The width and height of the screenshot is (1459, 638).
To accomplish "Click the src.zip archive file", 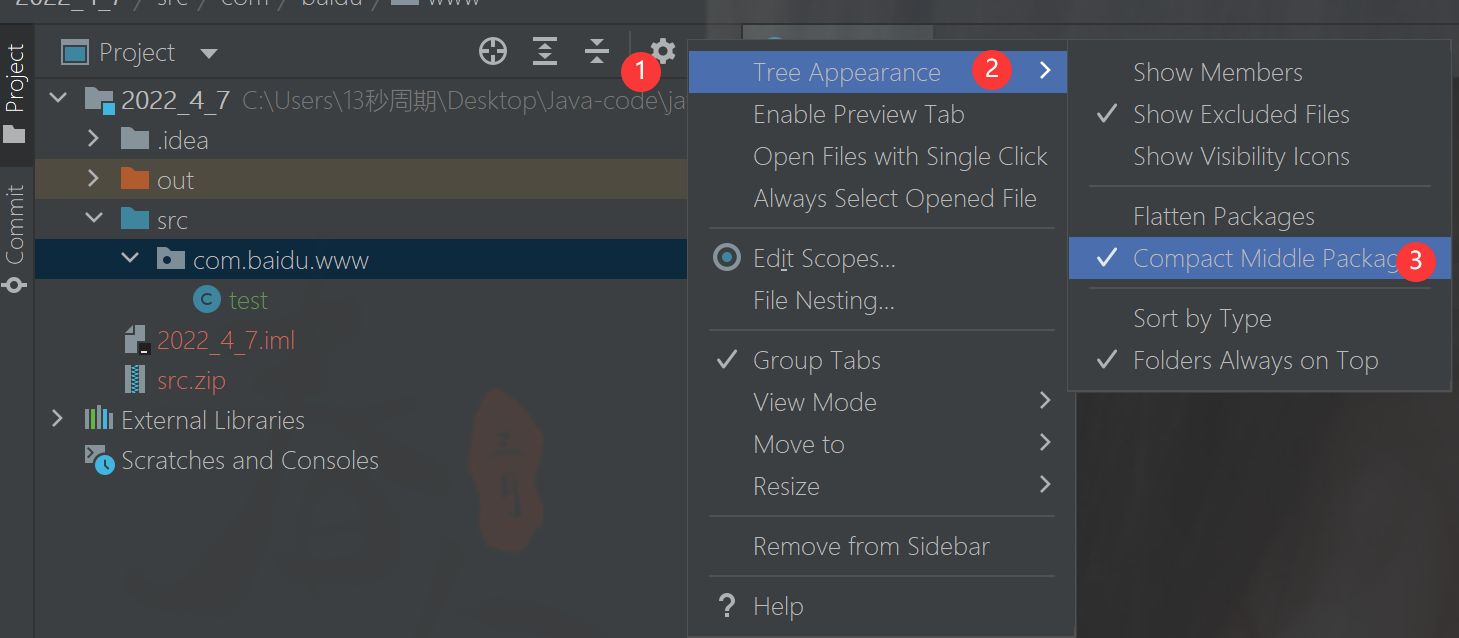I will [x=191, y=381].
